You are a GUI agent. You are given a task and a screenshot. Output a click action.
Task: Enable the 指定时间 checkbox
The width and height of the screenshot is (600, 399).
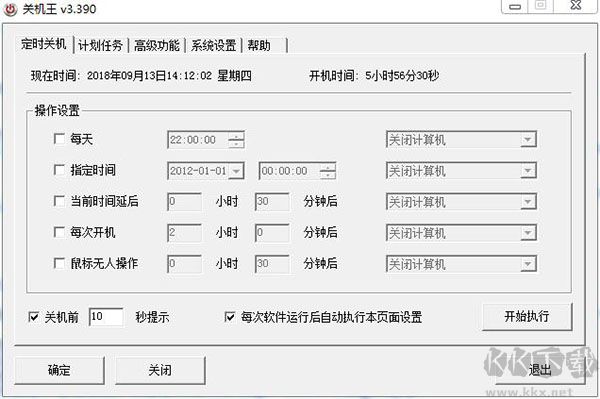point(59,170)
